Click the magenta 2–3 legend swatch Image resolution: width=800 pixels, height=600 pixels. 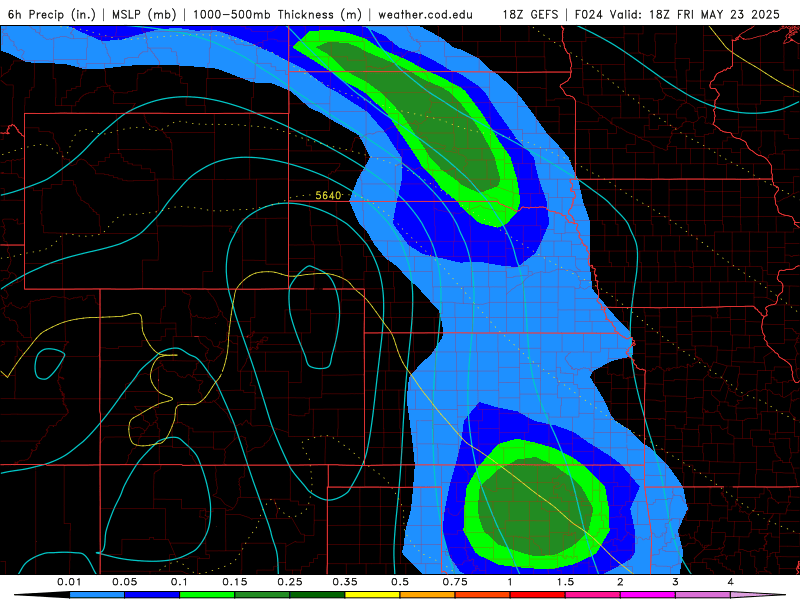(x=648, y=595)
